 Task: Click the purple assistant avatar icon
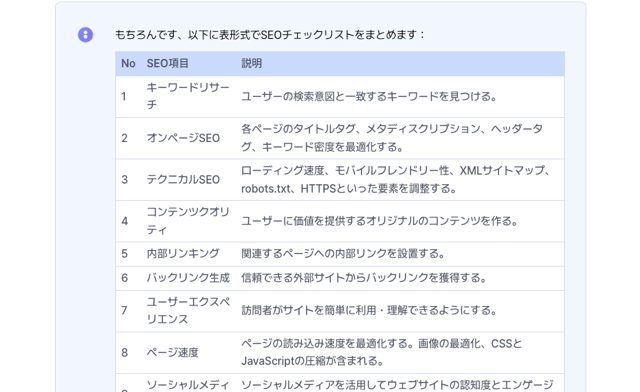click(85, 35)
